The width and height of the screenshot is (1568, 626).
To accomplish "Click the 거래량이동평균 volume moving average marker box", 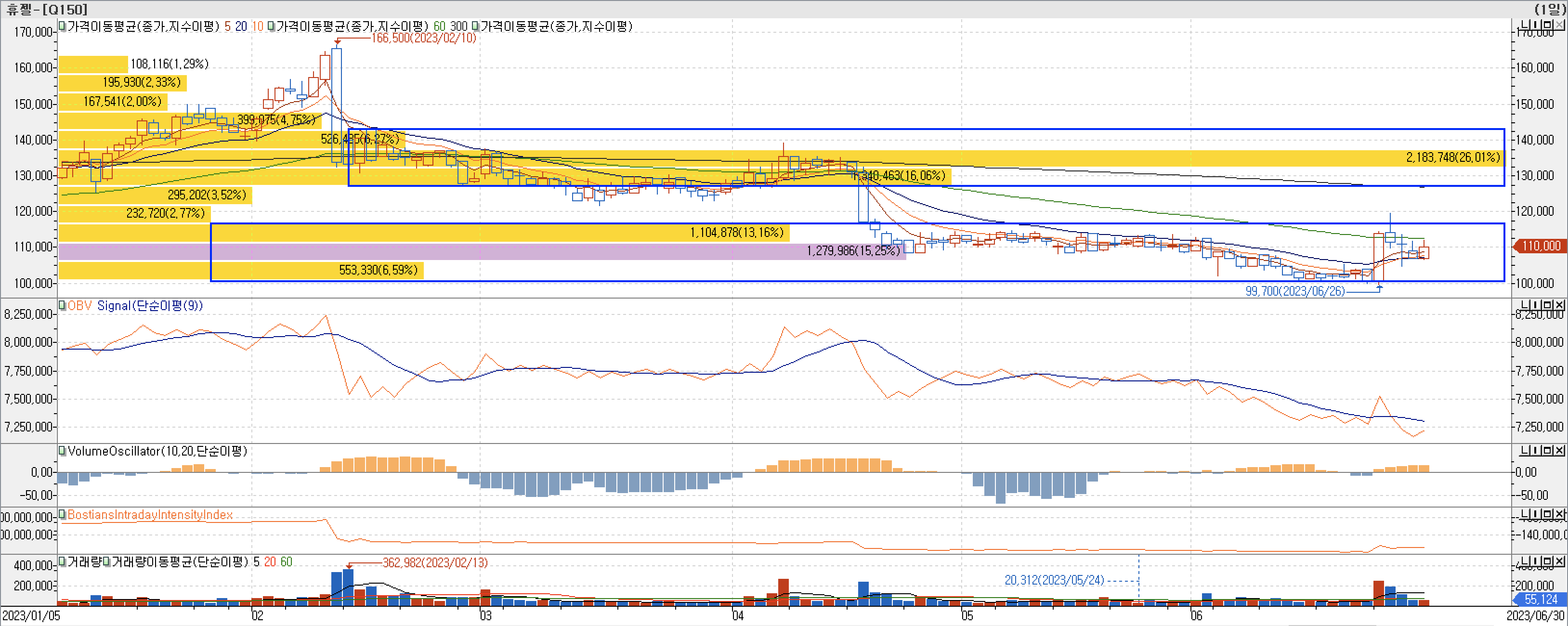I will tap(107, 561).
